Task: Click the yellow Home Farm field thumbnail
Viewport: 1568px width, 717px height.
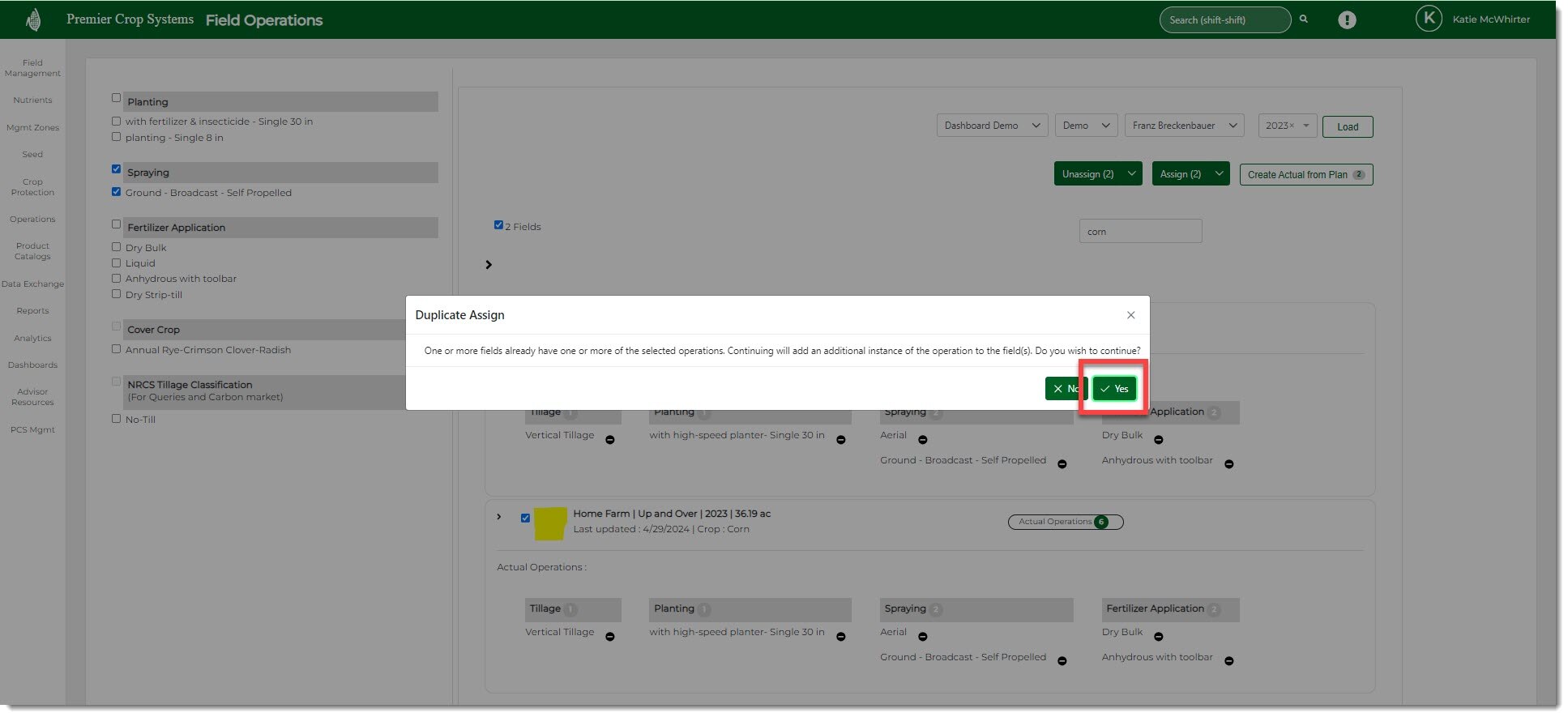Action: pos(551,523)
